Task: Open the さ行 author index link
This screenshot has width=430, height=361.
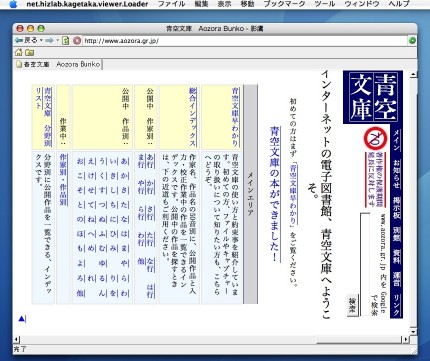Action: pyautogui.click(x=150, y=212)
